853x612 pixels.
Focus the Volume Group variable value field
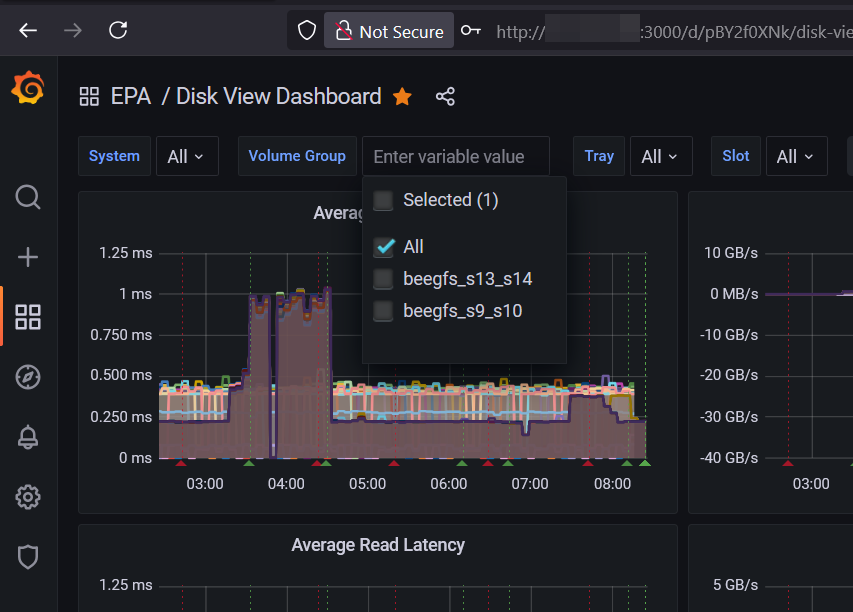(456, 156)
